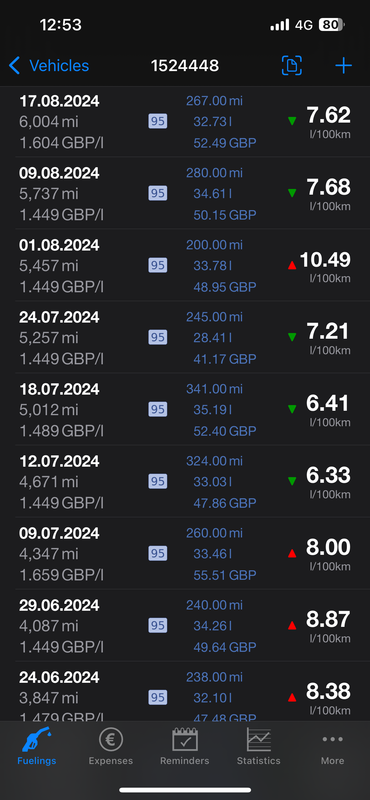
Task: Tap green down arrow beside 6.41
Action: click(292, 409)
